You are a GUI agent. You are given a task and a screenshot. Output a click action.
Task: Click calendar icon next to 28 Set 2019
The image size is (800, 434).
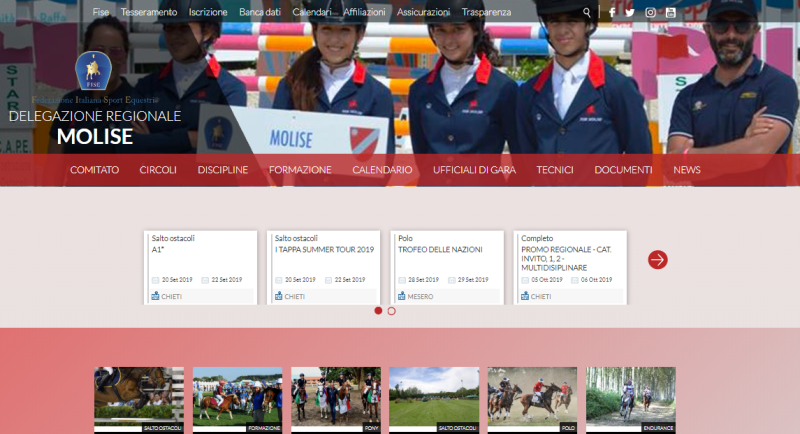pos(402,280)
